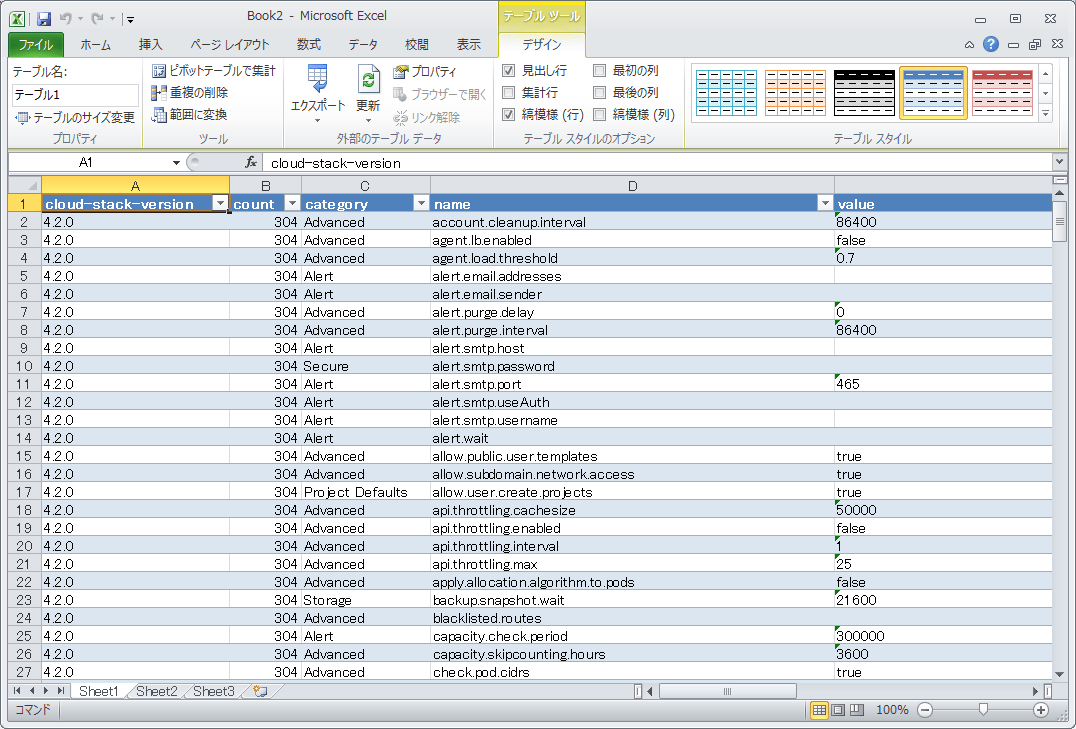Screen dimensions: 1076x729
Task: Click 重複の削除 tool
Action: point(189,93)
